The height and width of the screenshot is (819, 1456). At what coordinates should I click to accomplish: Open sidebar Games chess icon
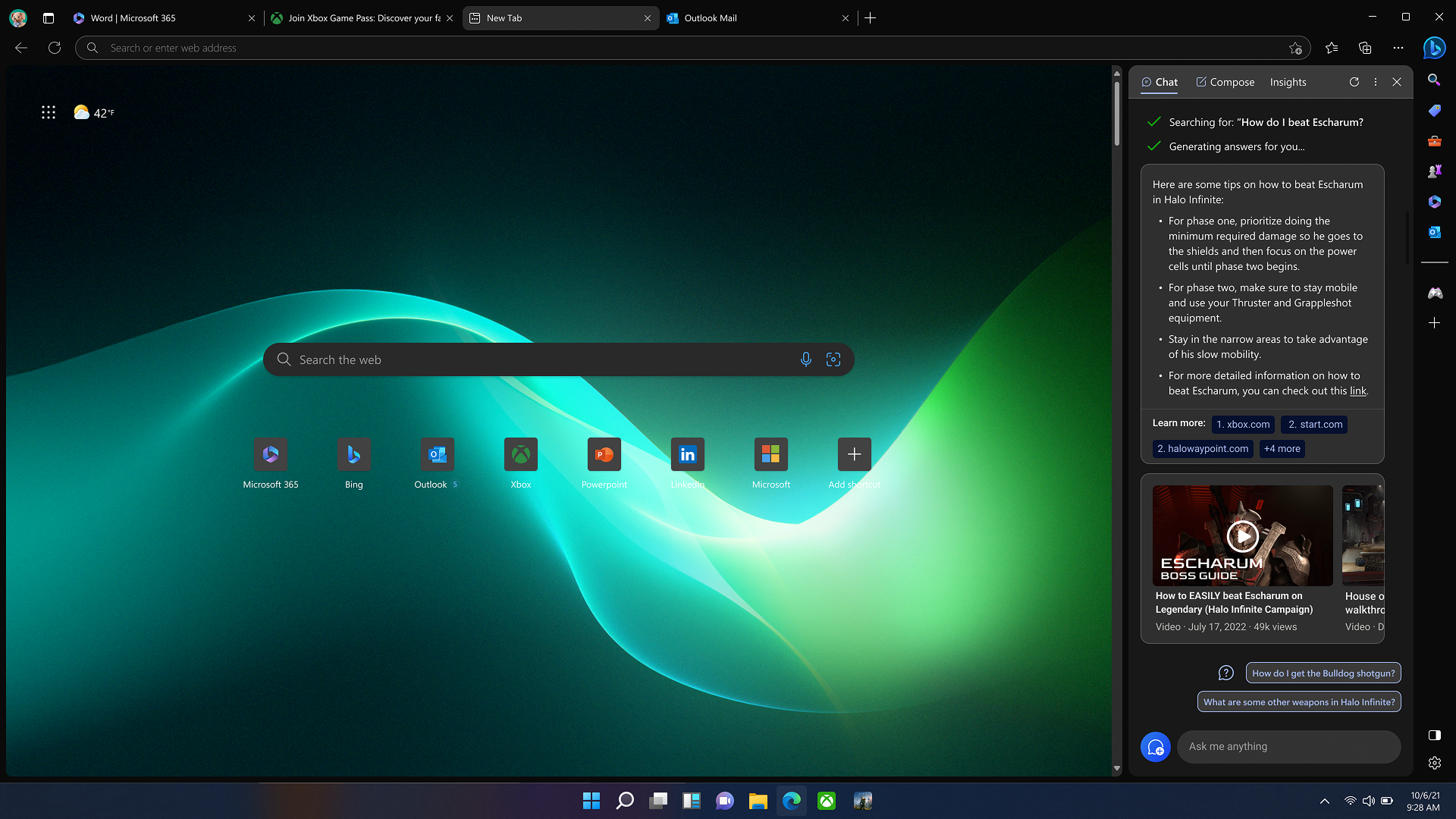click(x=1434, y=171)
